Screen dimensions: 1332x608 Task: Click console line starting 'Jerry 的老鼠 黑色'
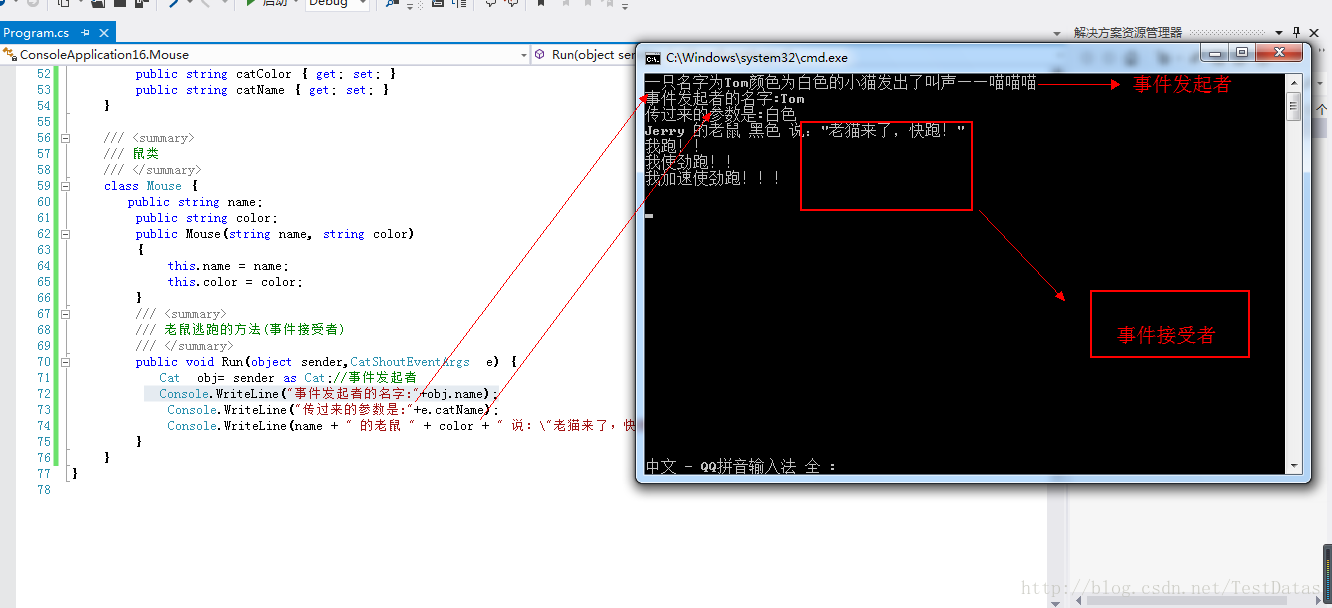click(805, 131)
